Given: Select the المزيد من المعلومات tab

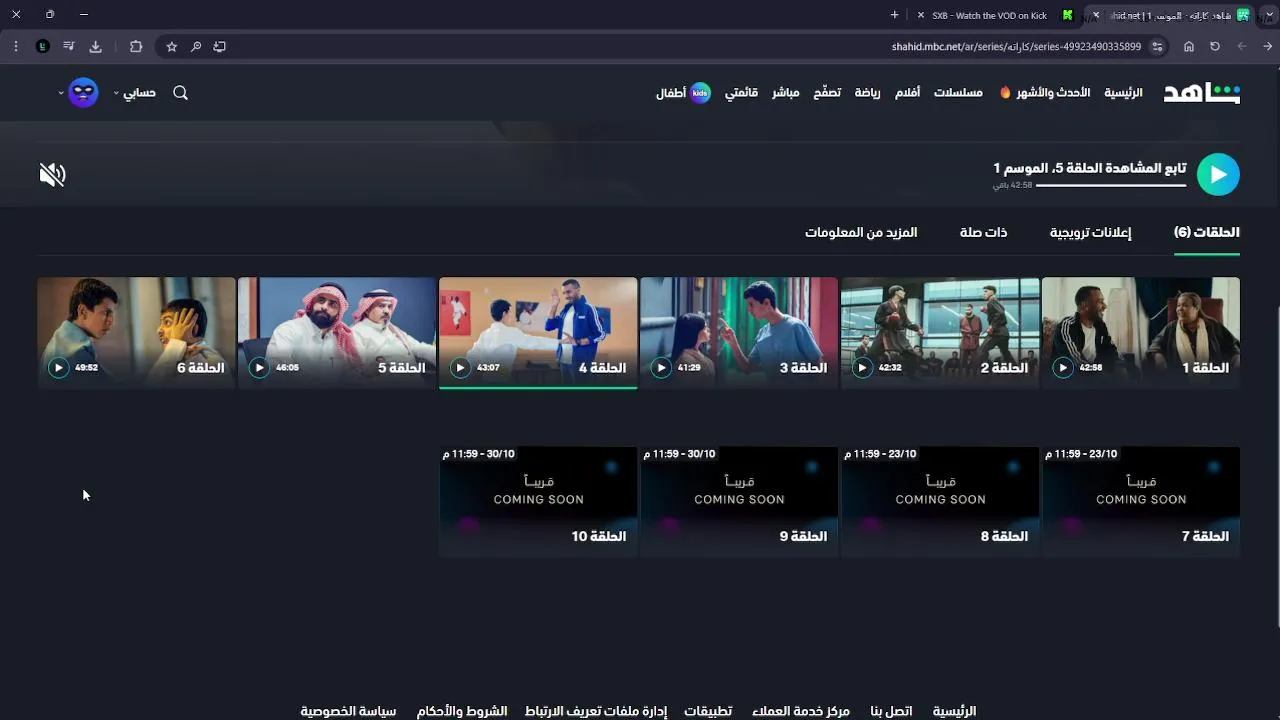Looking at the screenshot, I should (x=861, y=232).
